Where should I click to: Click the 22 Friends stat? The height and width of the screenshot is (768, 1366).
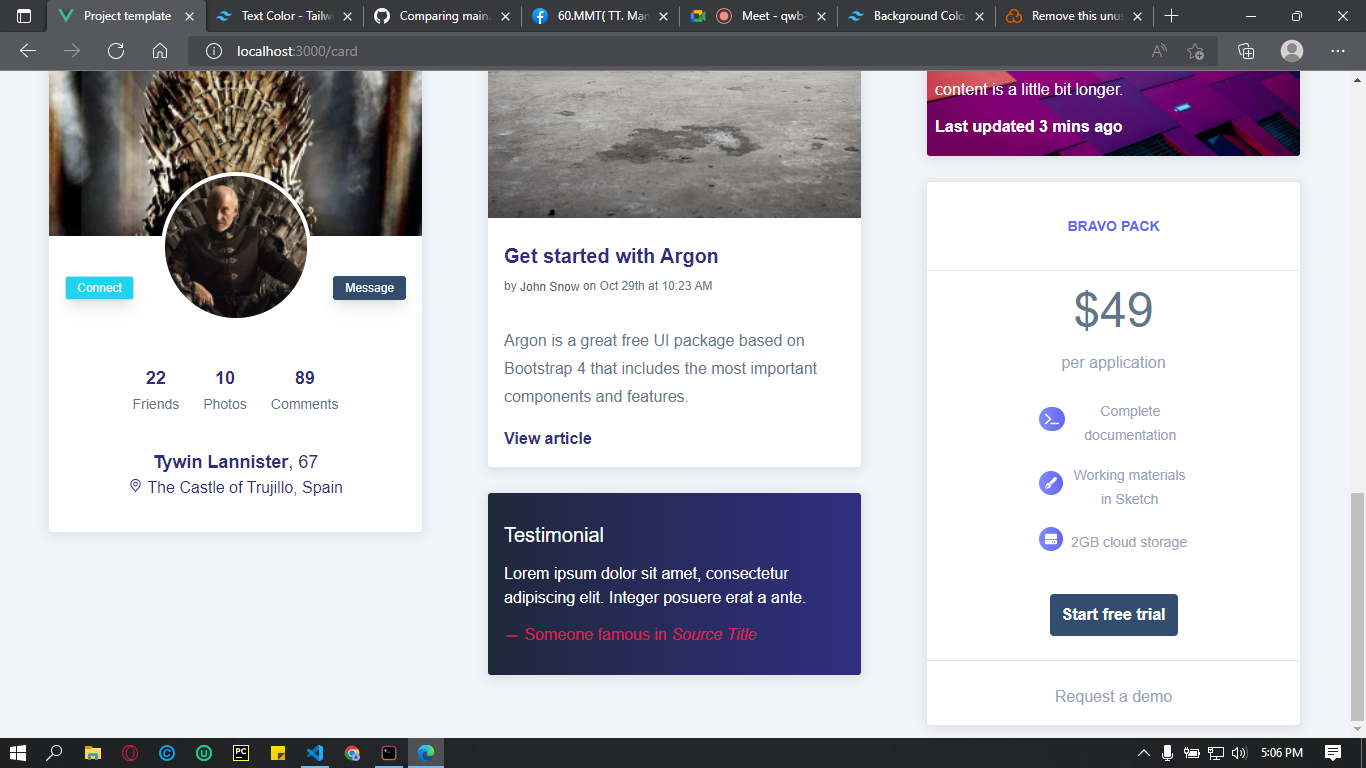[156, 390]
